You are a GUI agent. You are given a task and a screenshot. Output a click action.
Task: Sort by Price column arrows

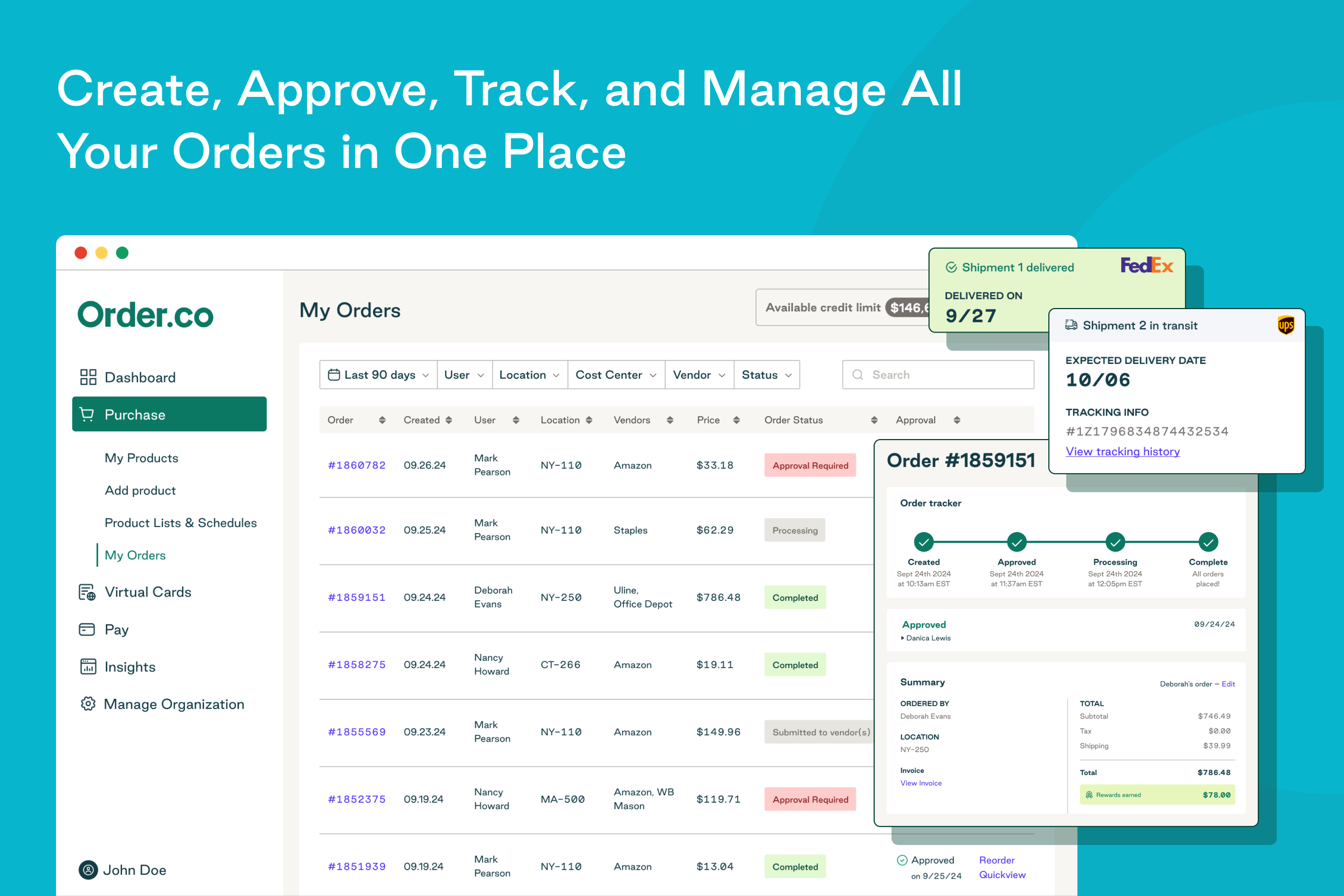click(736, 420)
